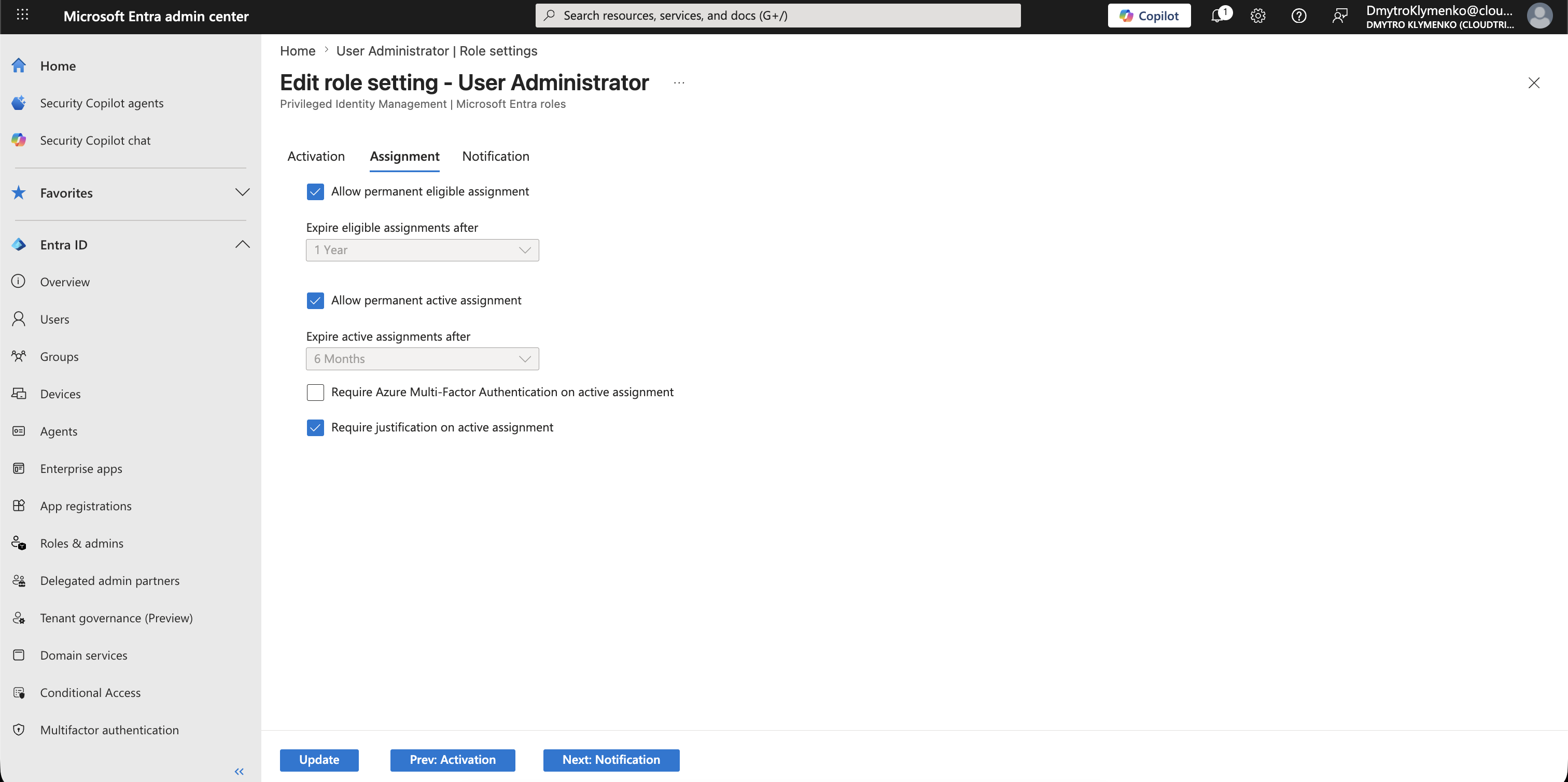Enable Require Azure Multi-Factor Authentication checkbox
The width and height of the screenshot is (1568, 782).
click(315, 393)
